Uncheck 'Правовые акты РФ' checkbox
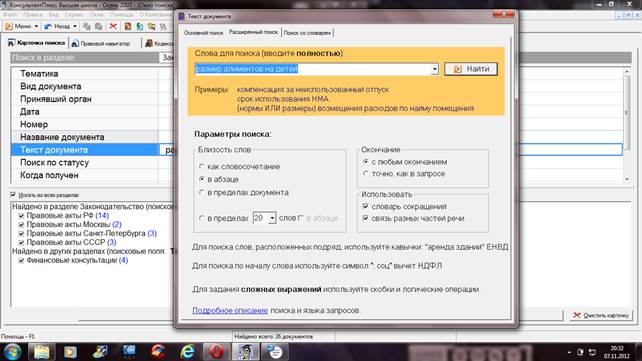The image size is (642, 361). pyautogui.click(x=21, y=215)
